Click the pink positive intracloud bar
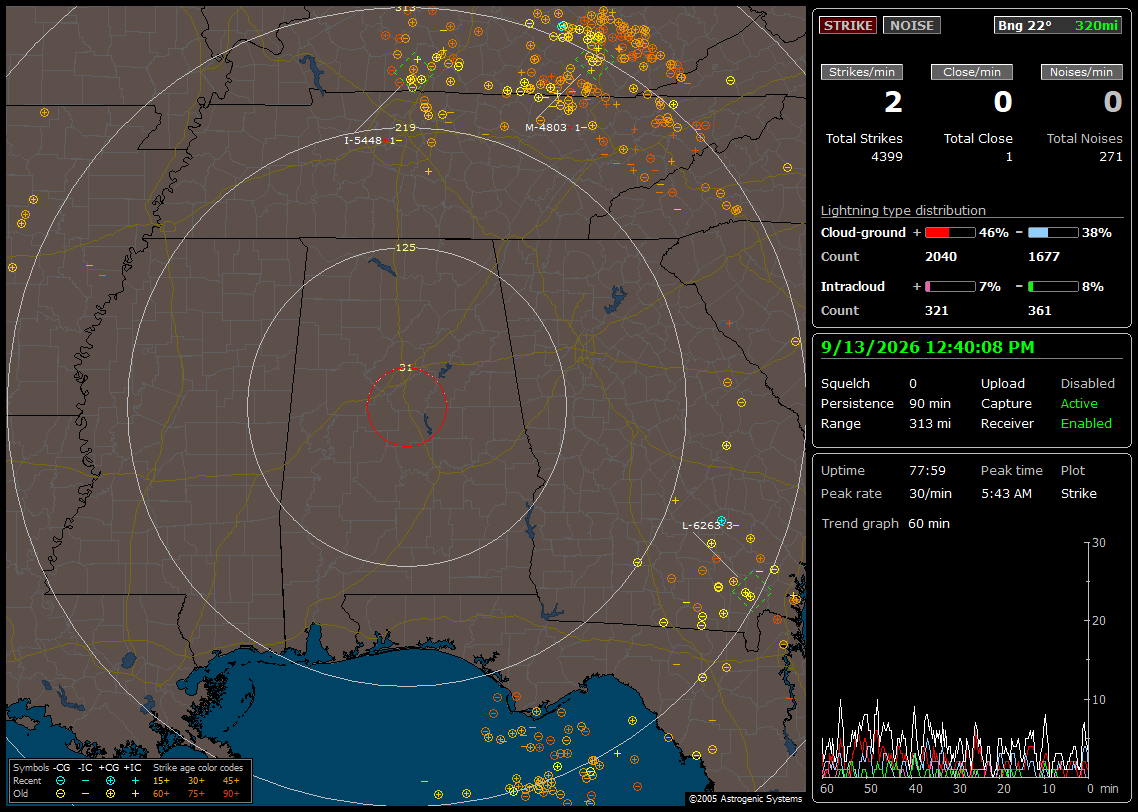 [950, 287]
